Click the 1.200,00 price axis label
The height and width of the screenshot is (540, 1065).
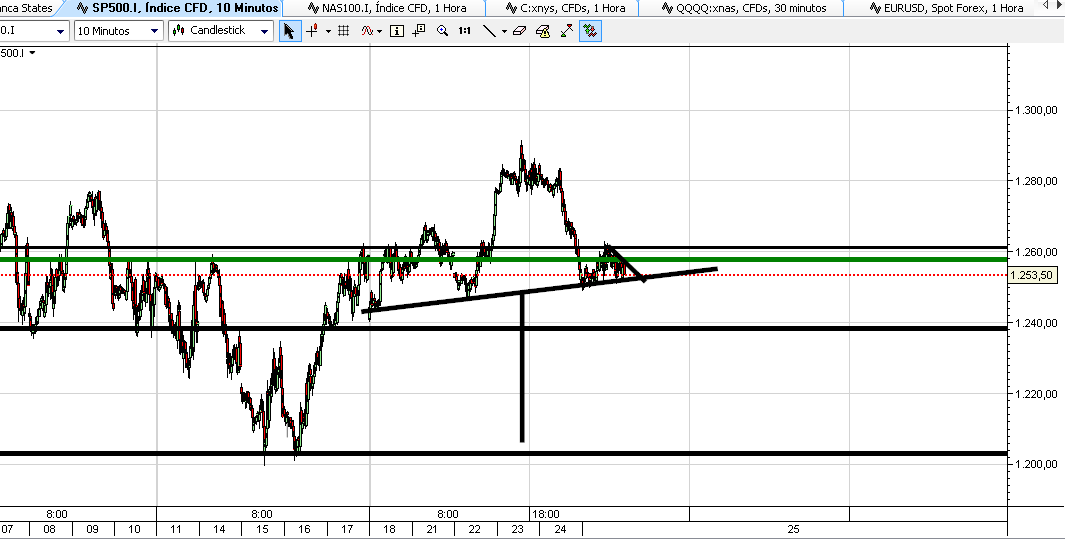tap(1036, 464)
